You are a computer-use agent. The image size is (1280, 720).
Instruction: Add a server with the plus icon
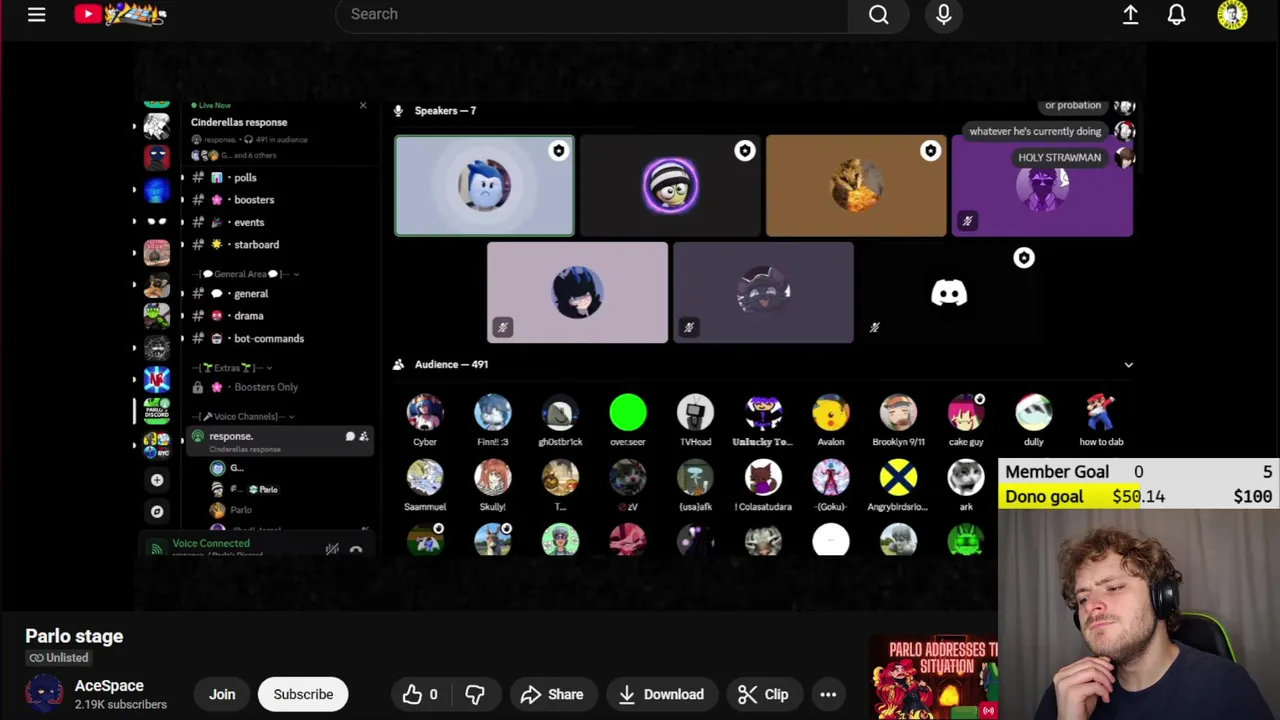157,480
